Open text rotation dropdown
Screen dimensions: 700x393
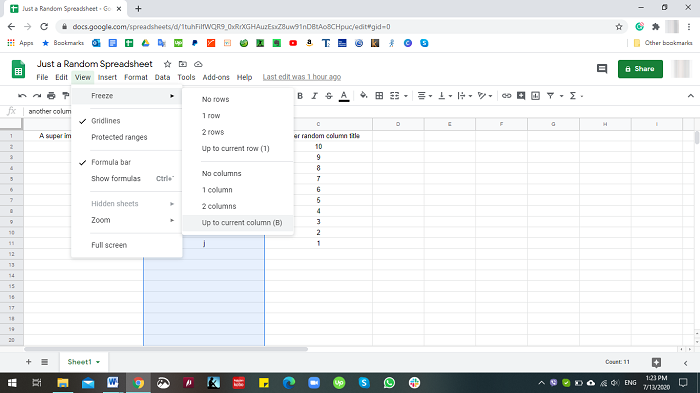click(485, 96)
